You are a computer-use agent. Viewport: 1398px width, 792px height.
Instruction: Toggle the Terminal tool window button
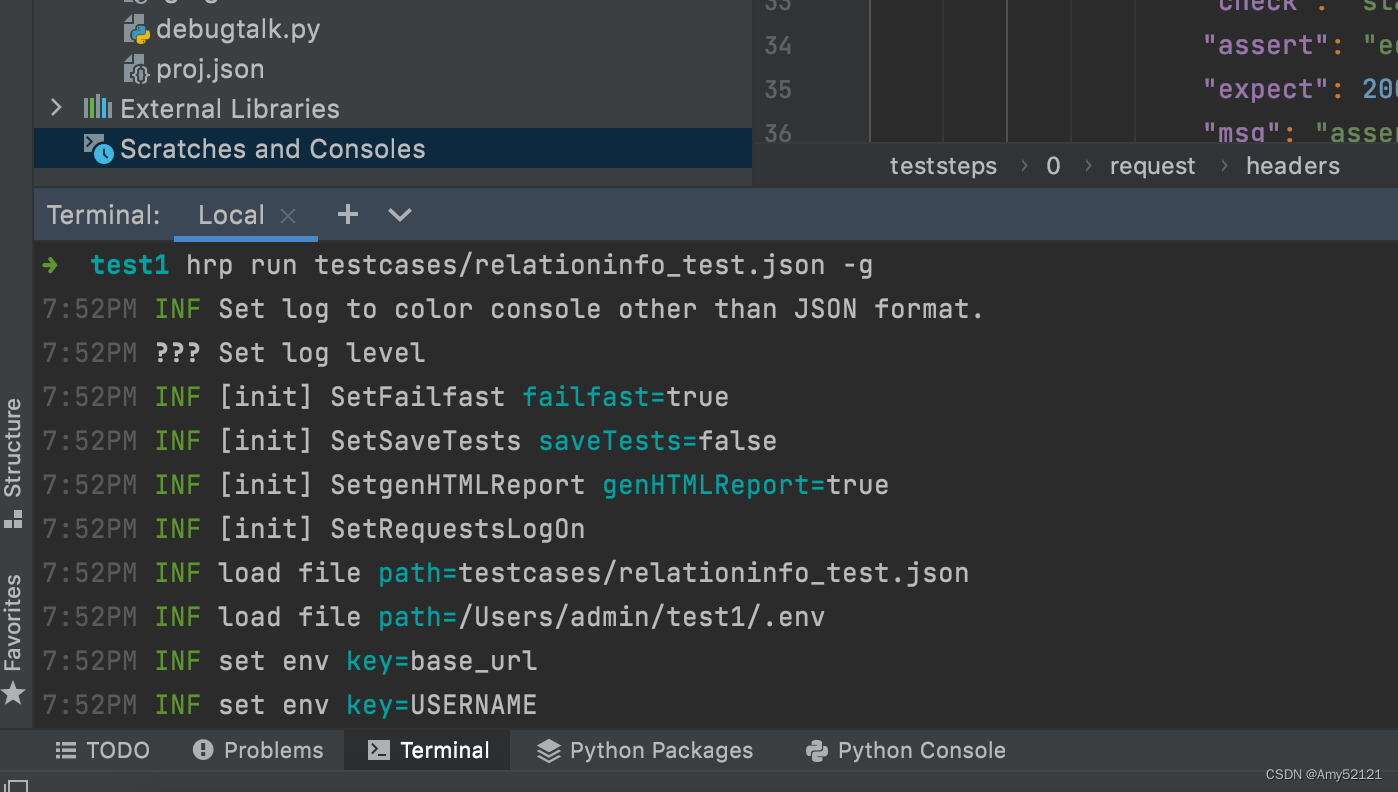point(429,750)
